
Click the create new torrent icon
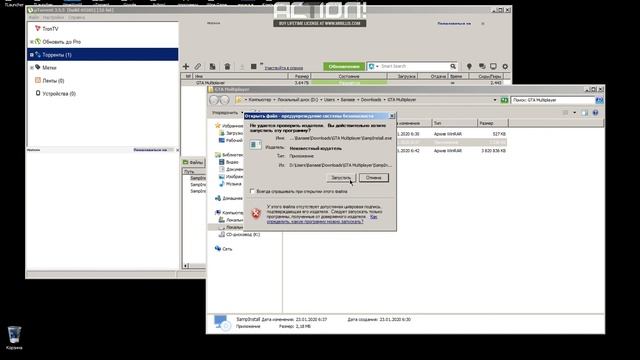pos(212,66)
